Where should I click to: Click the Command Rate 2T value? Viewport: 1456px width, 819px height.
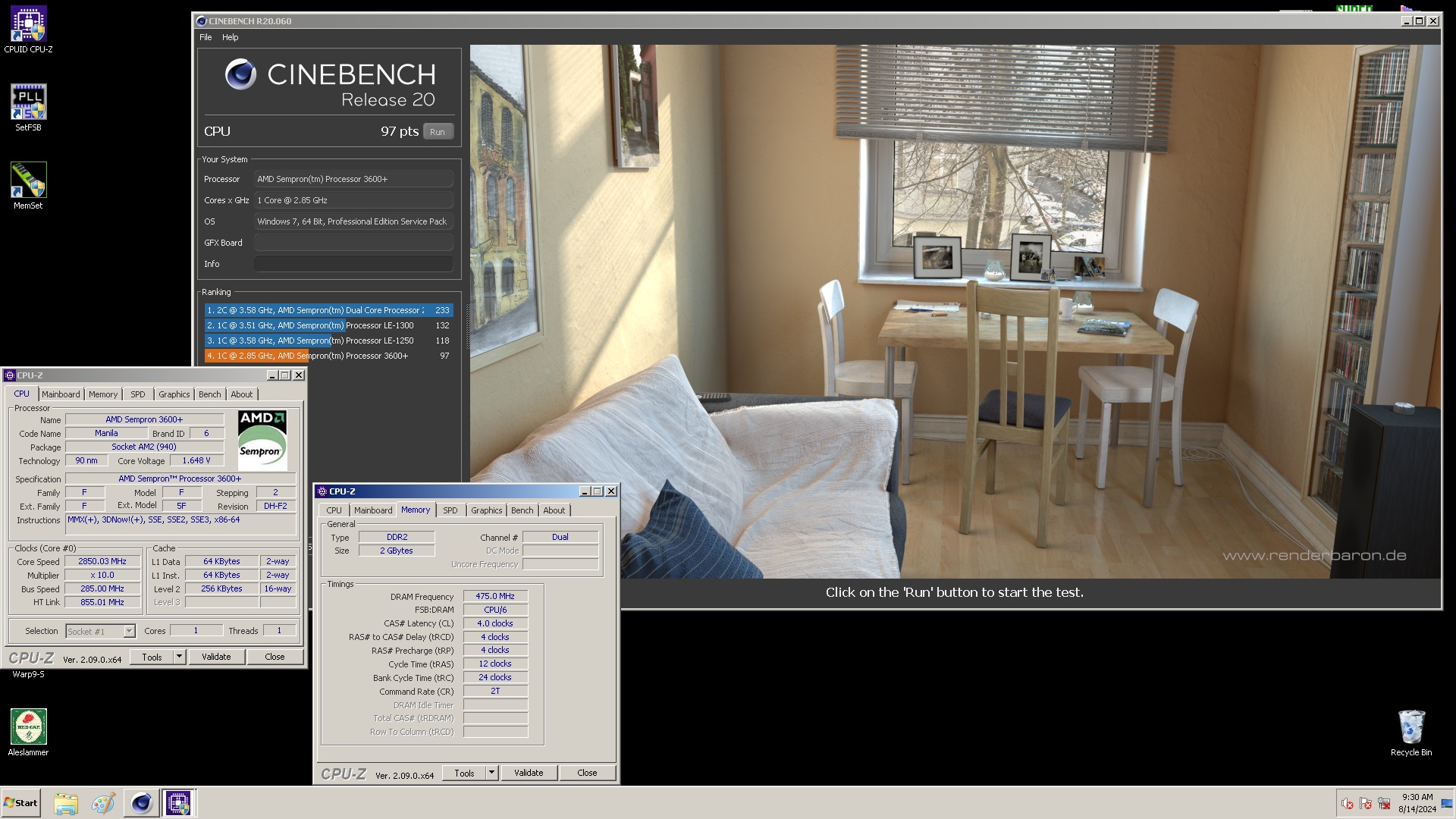point(495,692)
